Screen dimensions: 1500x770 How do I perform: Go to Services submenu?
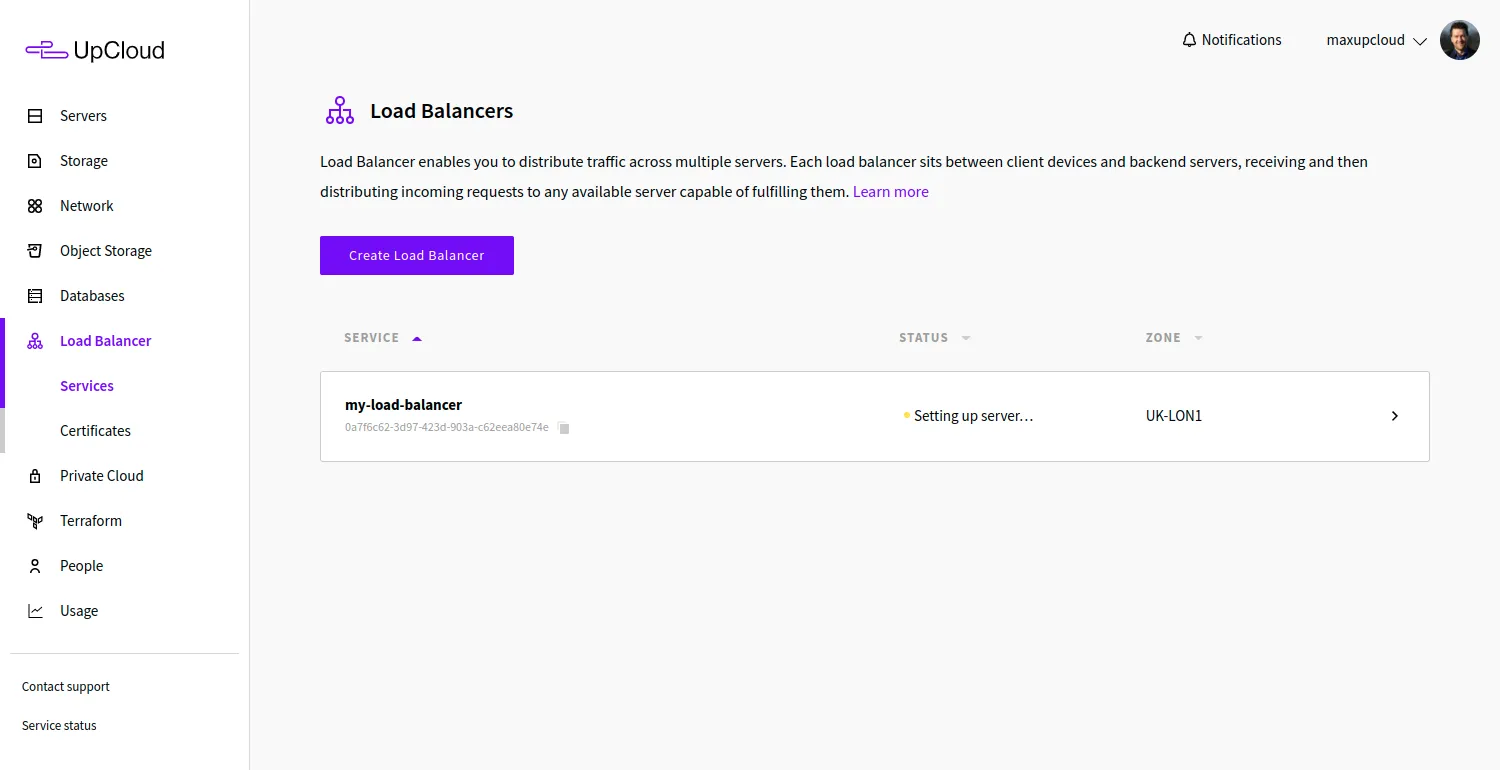87,386
